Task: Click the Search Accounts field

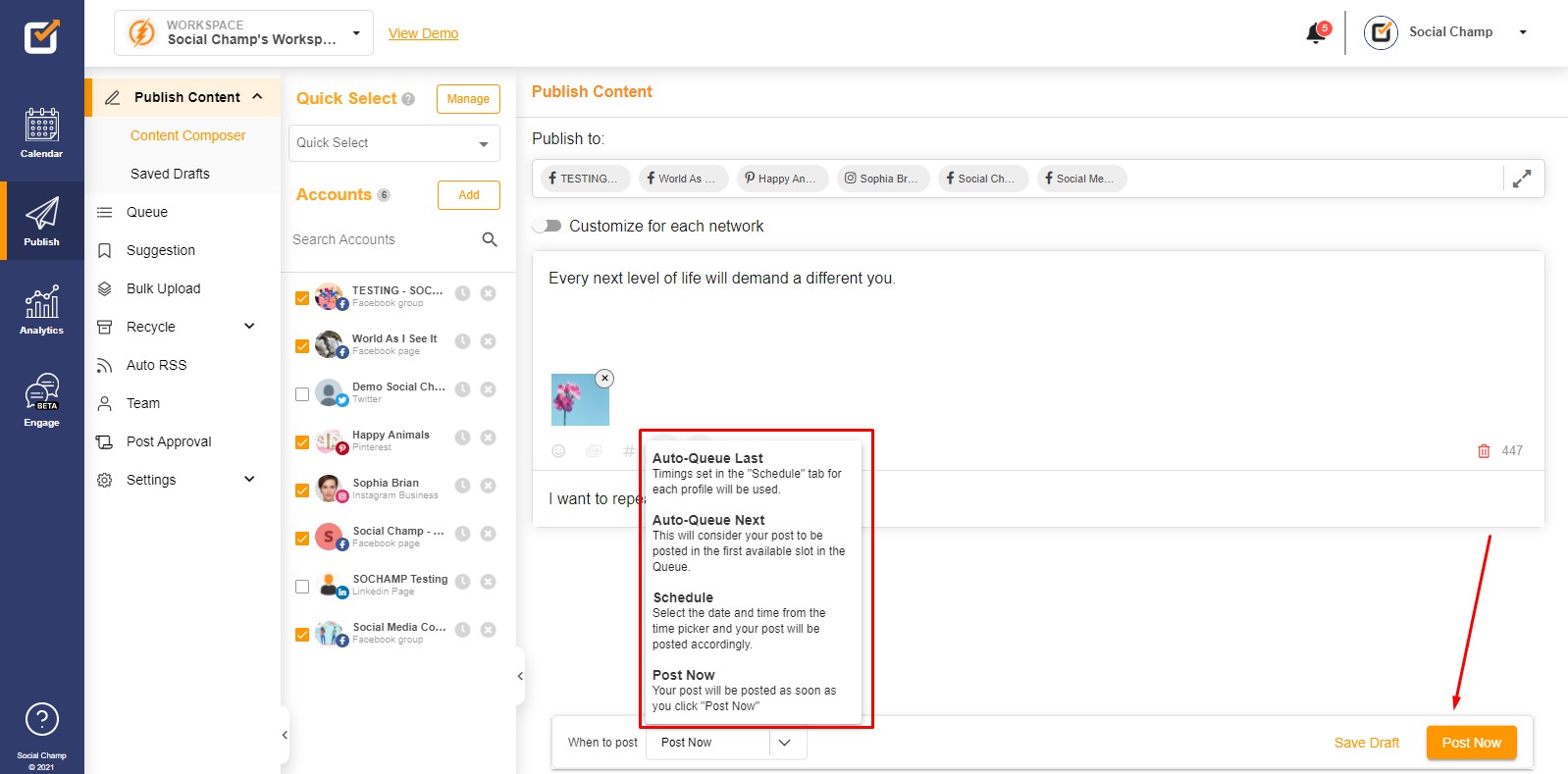Action: [x=383, y=239]
